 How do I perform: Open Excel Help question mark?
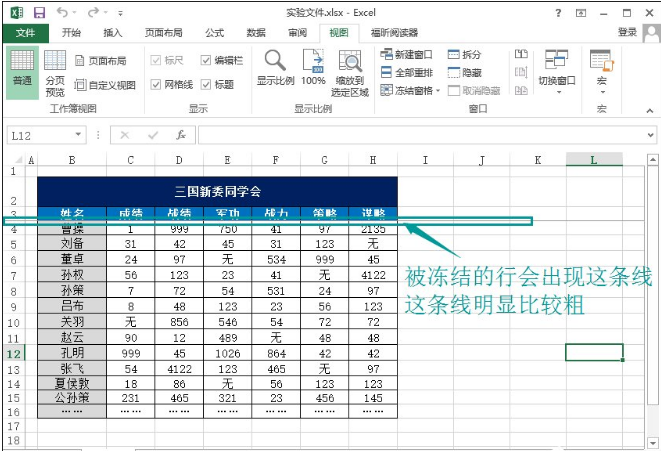[558, 13]
